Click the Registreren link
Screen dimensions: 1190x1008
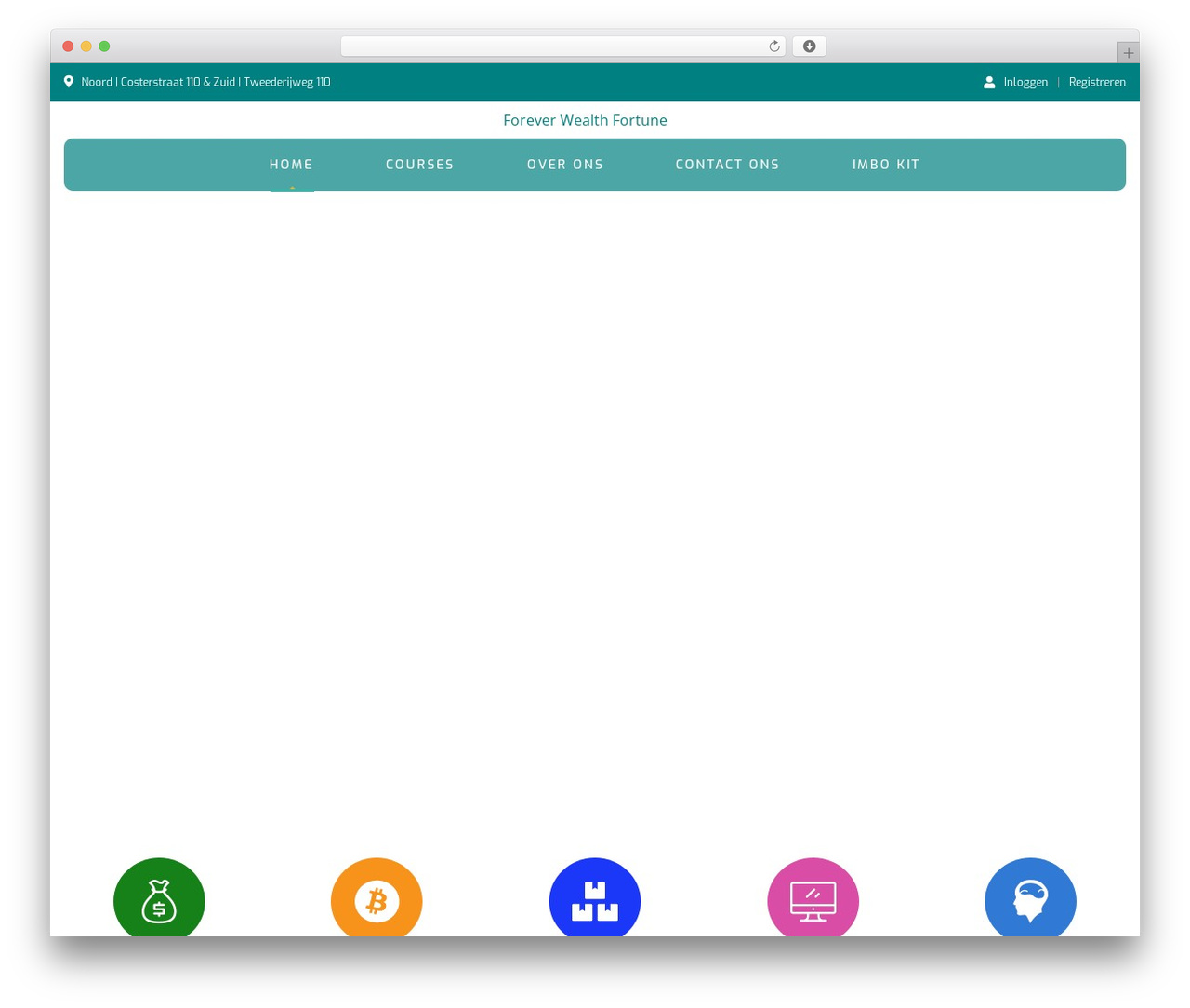(1097, 82)
